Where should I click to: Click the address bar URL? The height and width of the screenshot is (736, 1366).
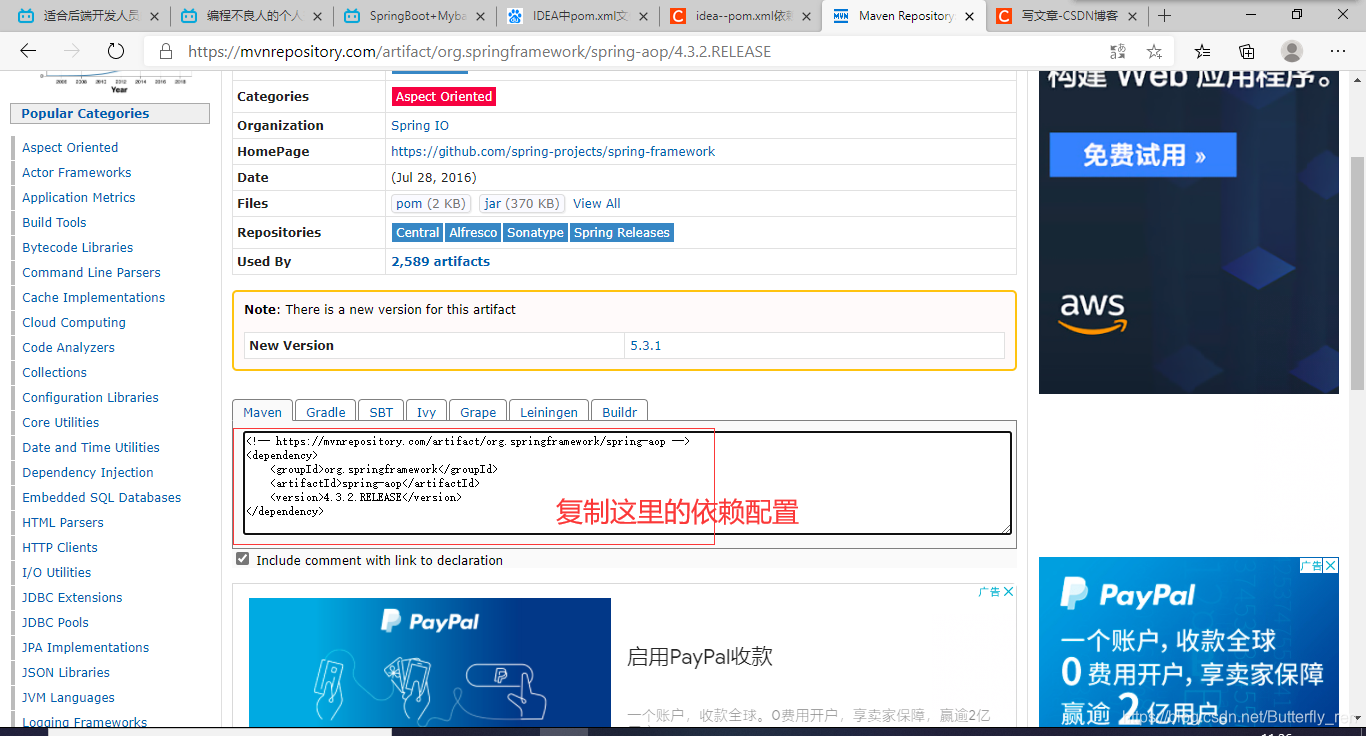pyautogui.click(x=479, y=52)
